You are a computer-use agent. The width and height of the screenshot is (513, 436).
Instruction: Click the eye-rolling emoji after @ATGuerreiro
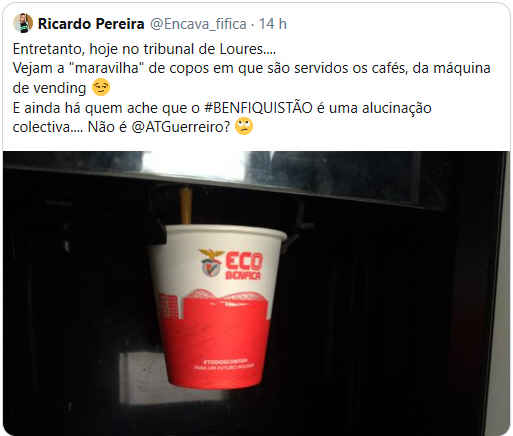tap(244, 127)
